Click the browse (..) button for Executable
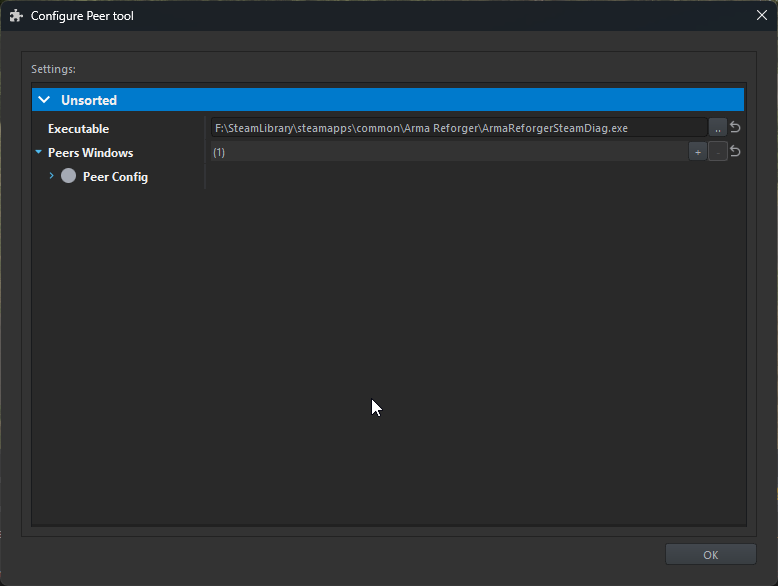778x586 pixels. 717,128
